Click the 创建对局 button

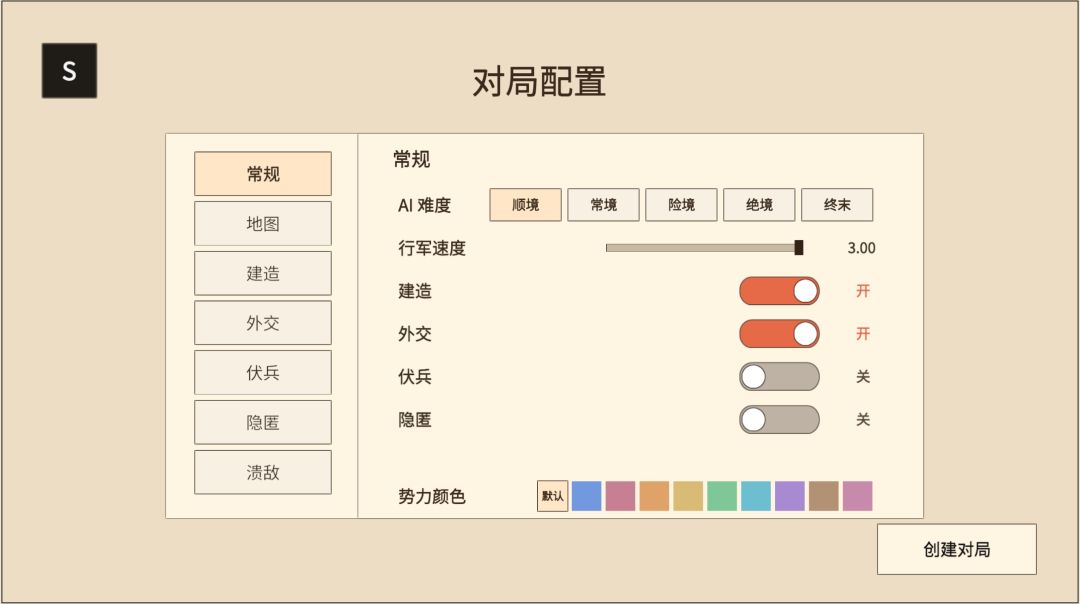click(x=957, y=549)
